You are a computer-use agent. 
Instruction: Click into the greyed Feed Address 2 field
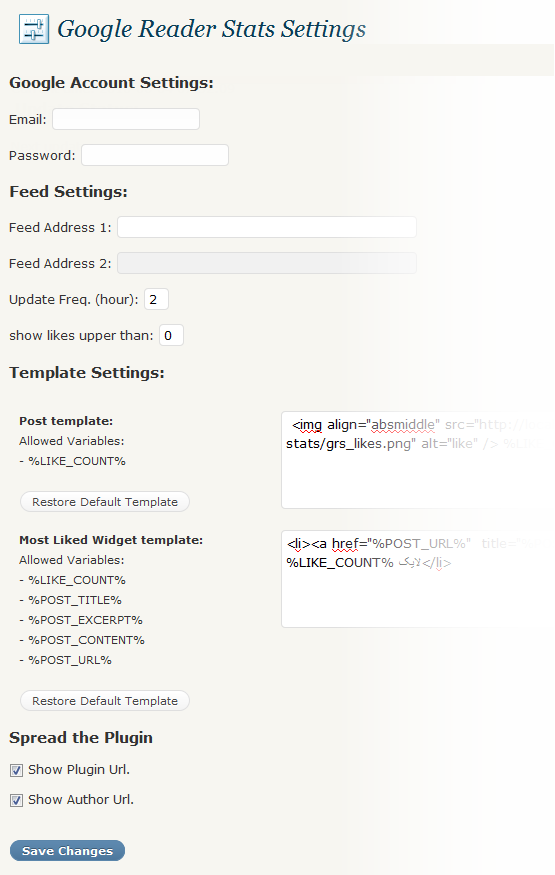coord(267,263)
